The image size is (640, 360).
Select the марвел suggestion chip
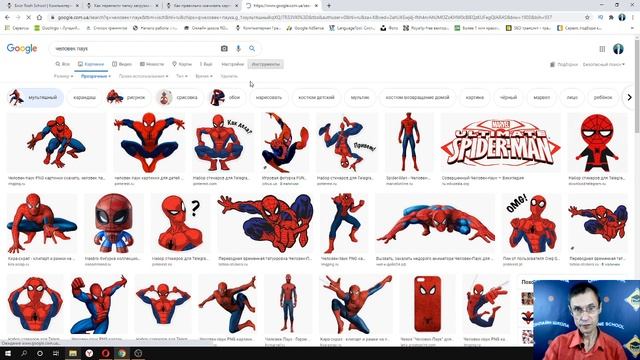tap(542, 98)
